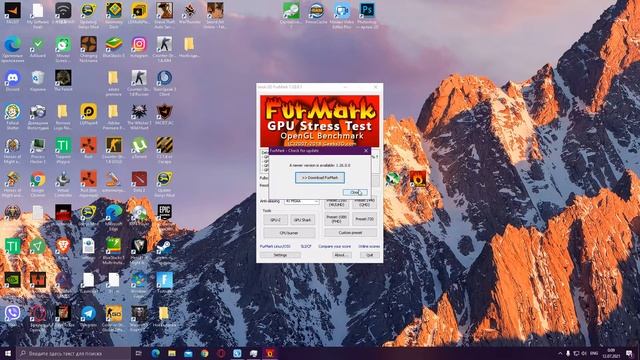Viewport: 640px width, 360px height.
Task: Run the Preset:720 benchmark
Action: 364,220
